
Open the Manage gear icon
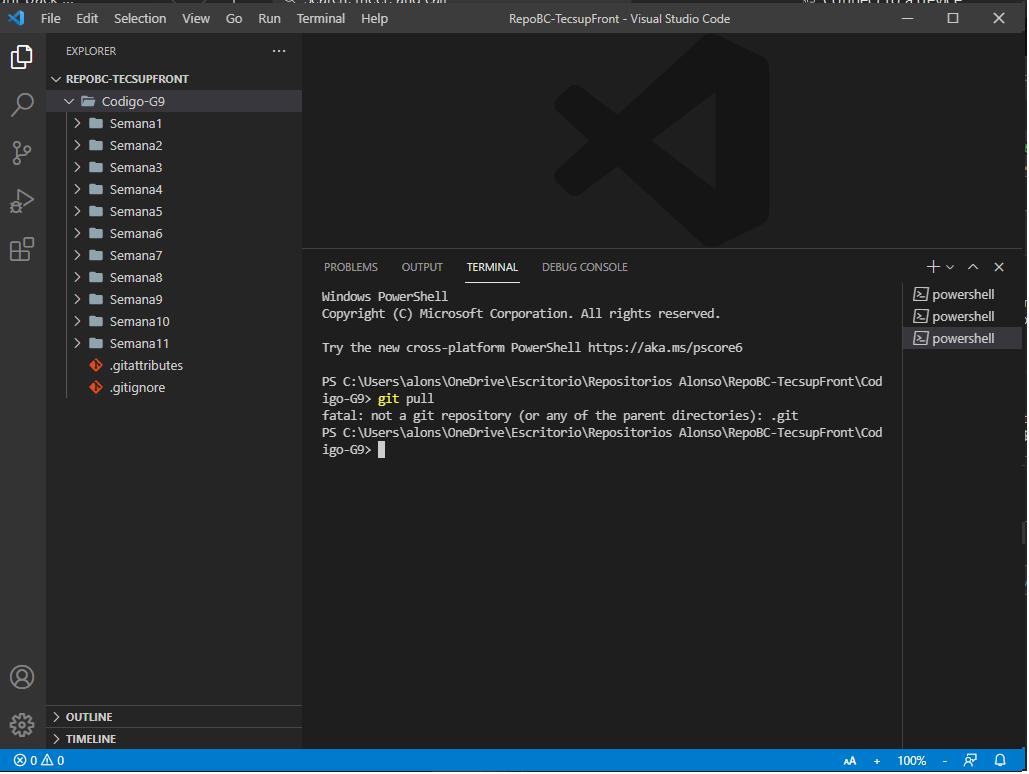[x=21, y=723]
